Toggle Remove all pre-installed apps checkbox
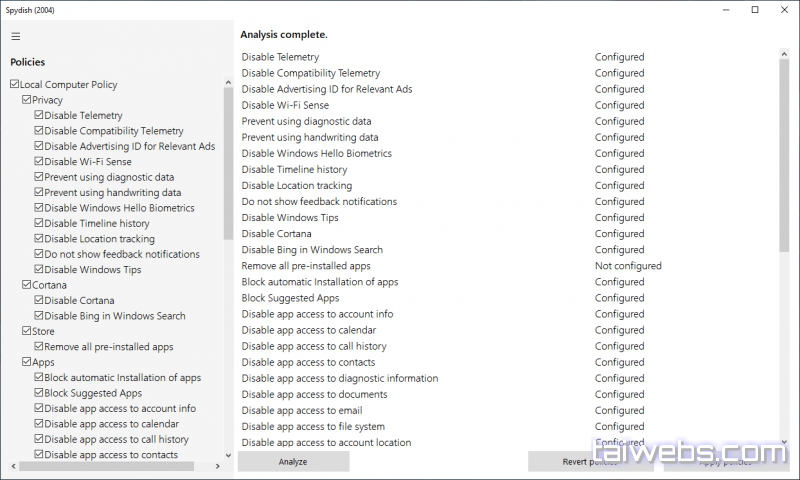This screenshot has width=800, height=480. coord(39,347)
